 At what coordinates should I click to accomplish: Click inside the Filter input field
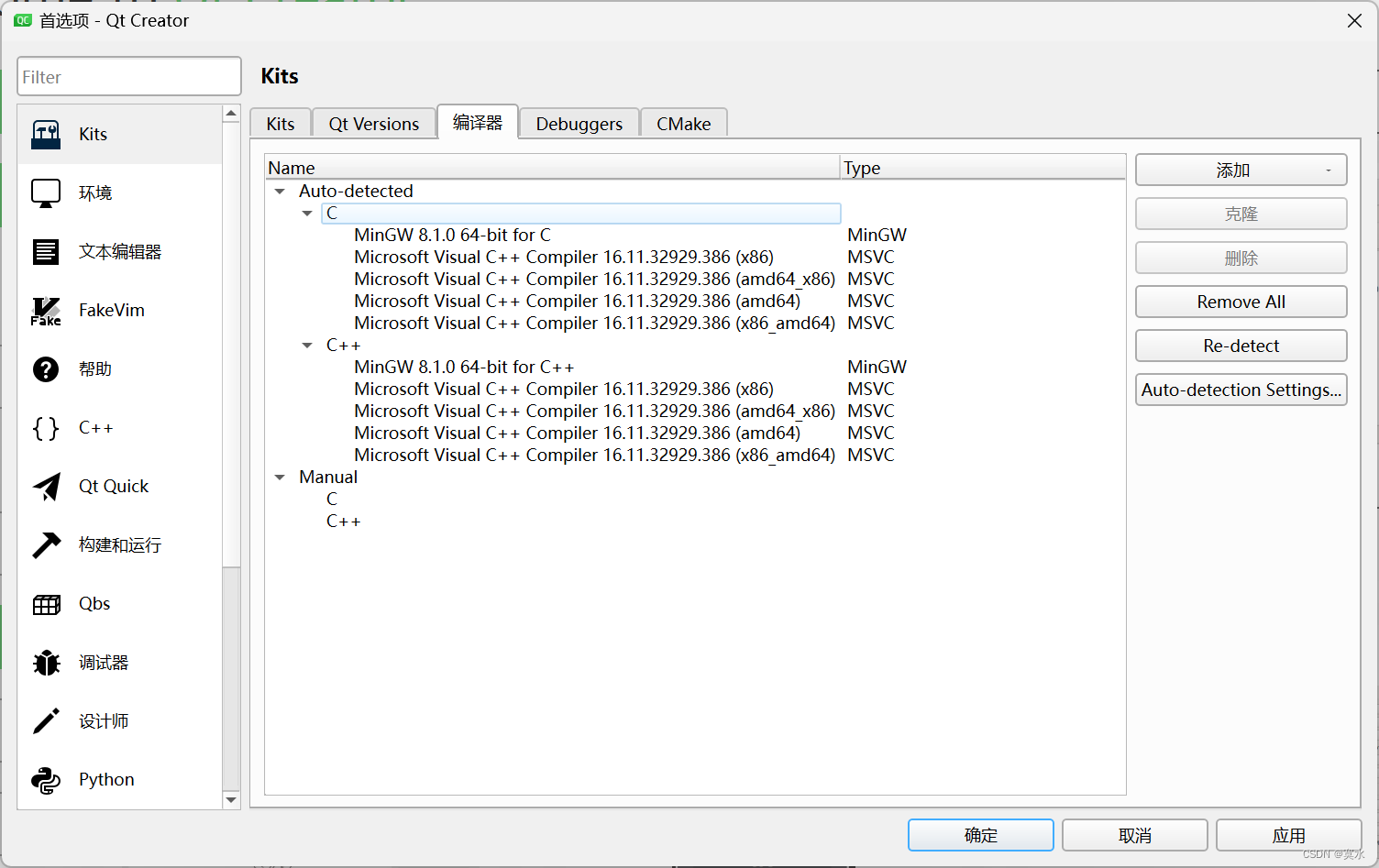coord(128,76)
